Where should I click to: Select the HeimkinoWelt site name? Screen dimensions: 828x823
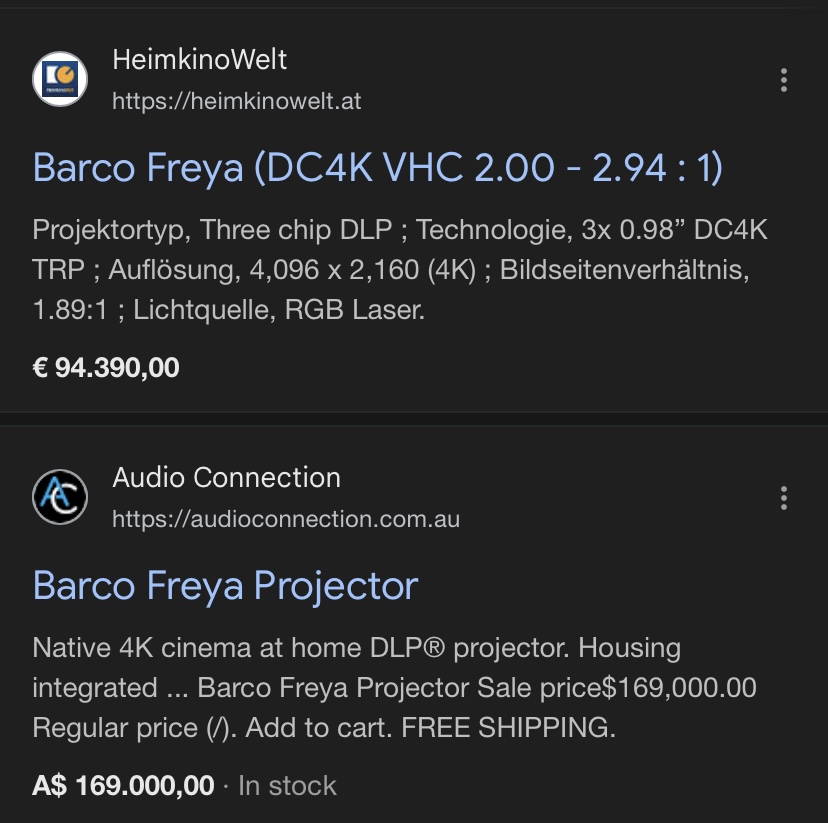200,59
